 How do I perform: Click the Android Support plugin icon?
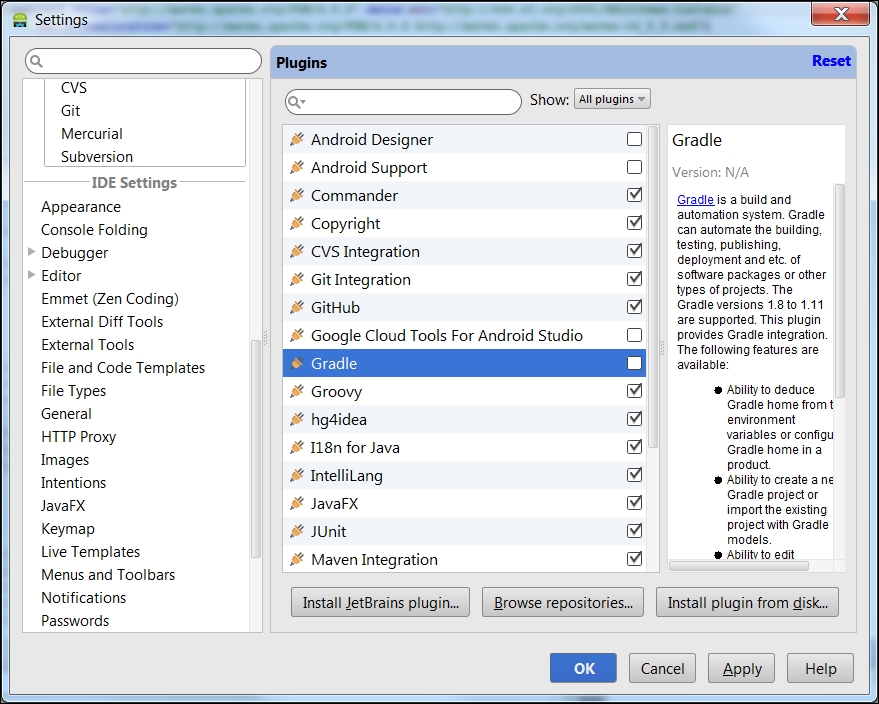pyautogui.click(x=297, y=167)
